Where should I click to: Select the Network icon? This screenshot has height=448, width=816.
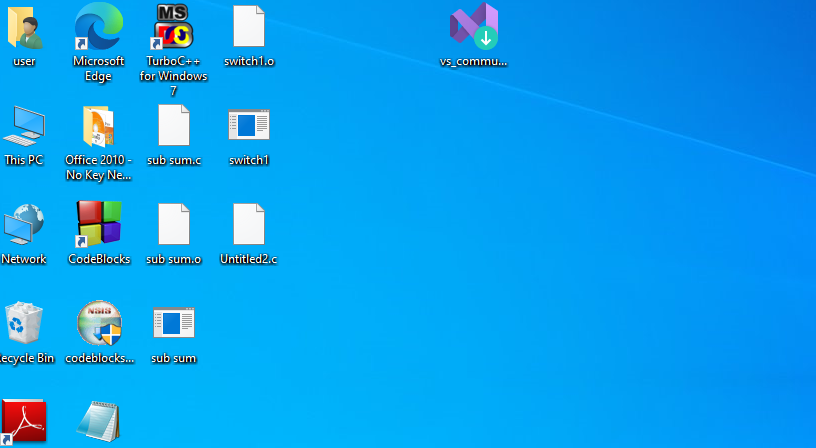coord(24,225)
